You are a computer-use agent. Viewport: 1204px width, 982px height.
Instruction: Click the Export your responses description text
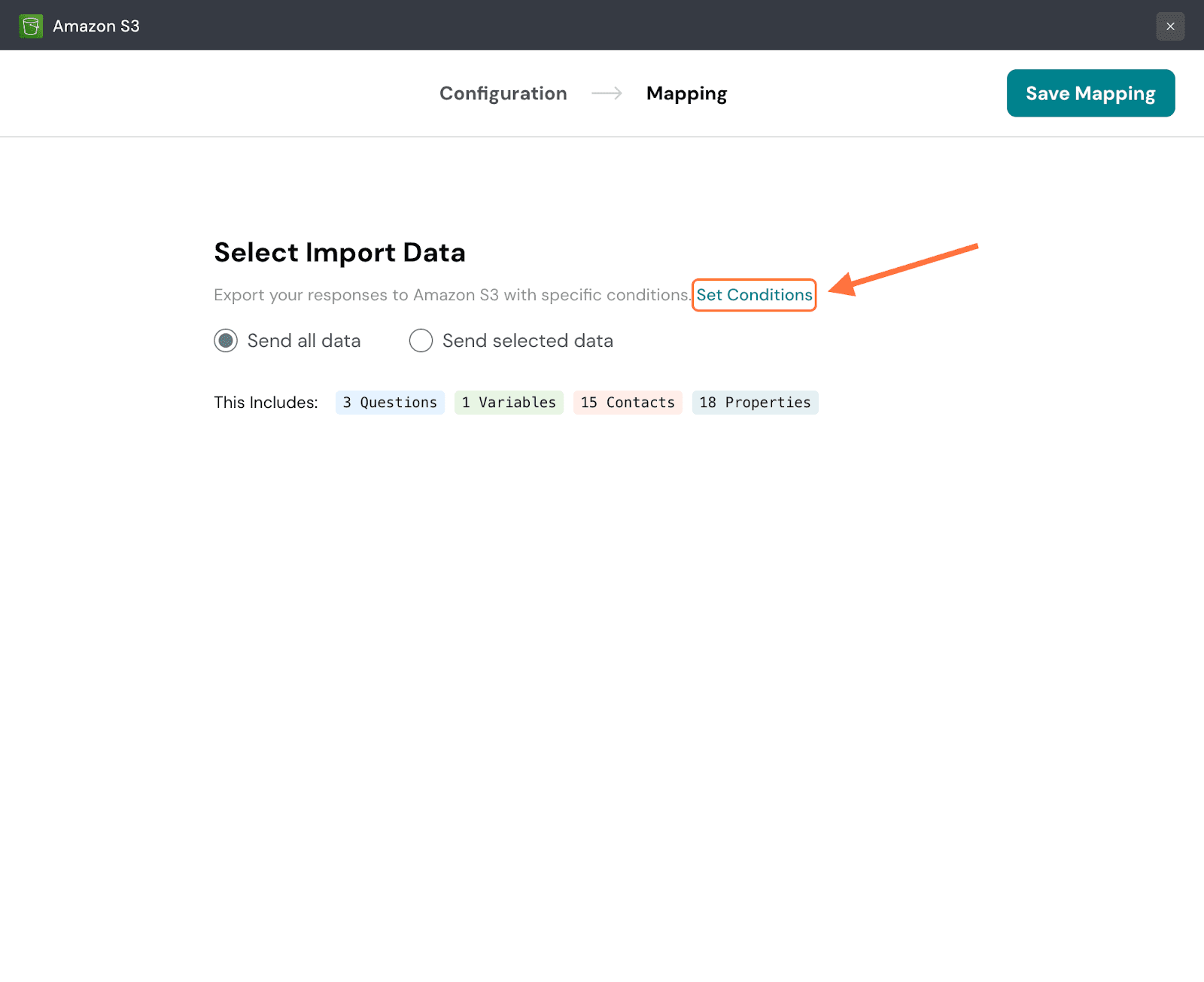[451, 295]
